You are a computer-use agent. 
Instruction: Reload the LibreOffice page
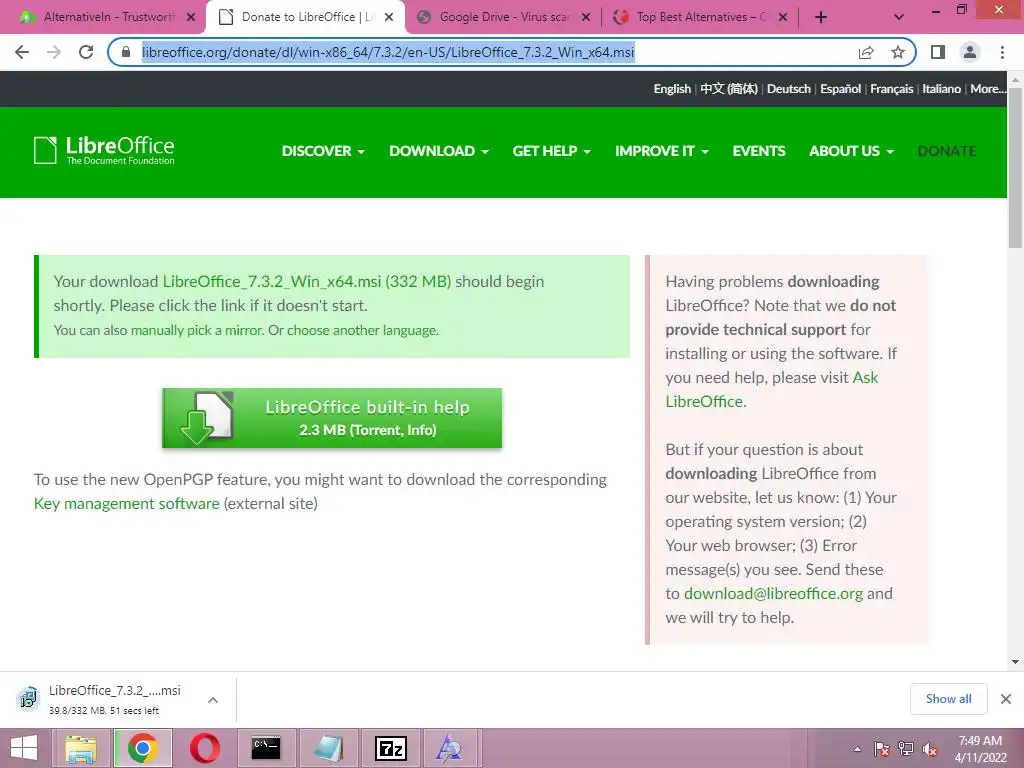[86, 52]
